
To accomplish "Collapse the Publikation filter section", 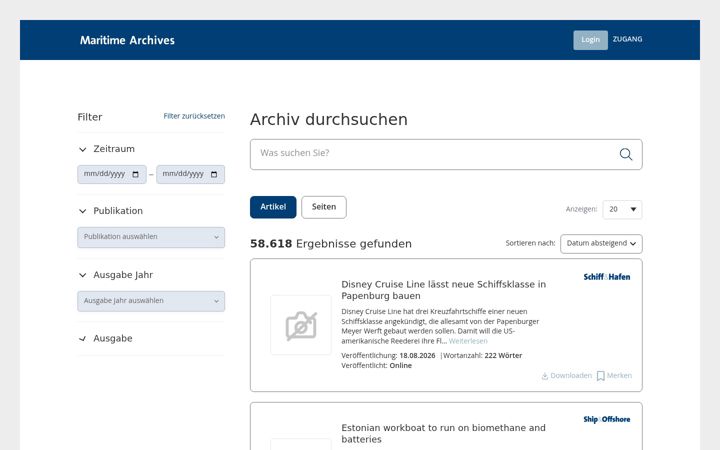I will pos(83,211).
